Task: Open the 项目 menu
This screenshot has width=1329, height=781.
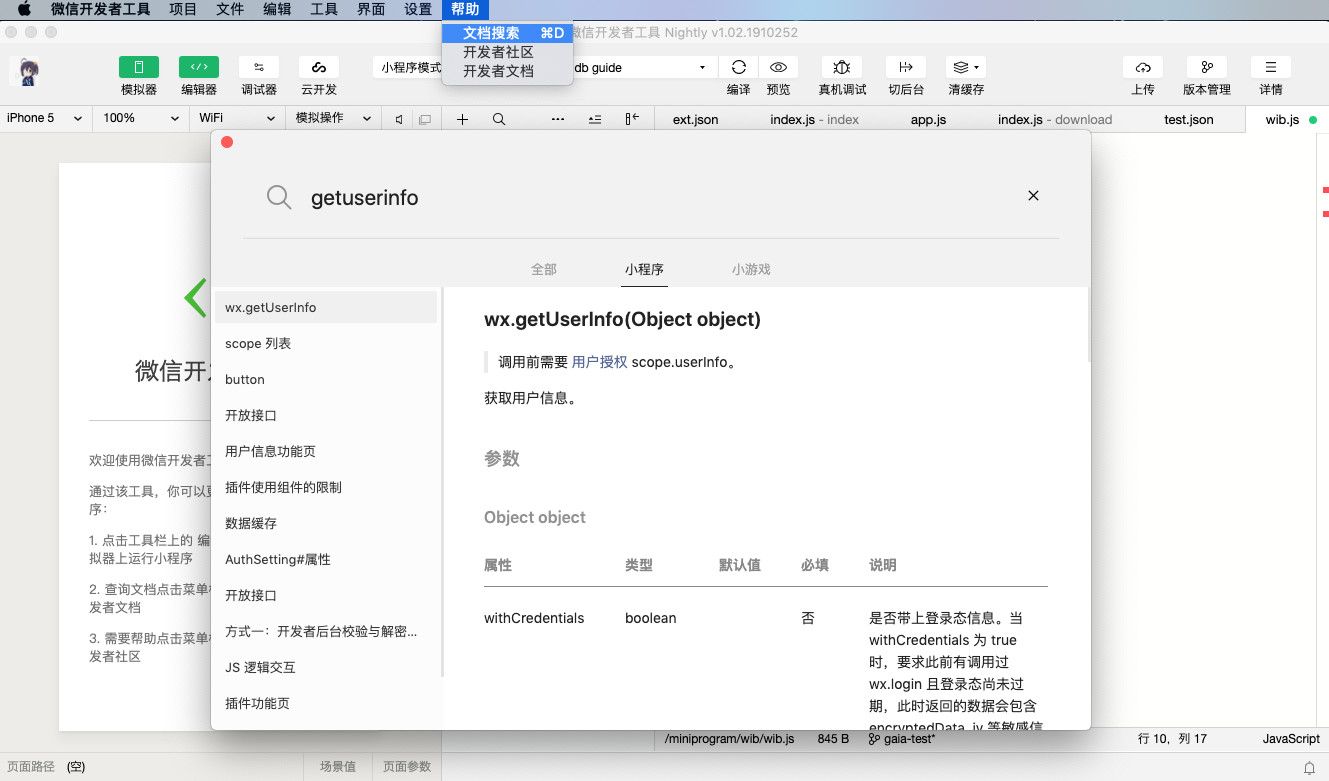Action: coord(183,9)
